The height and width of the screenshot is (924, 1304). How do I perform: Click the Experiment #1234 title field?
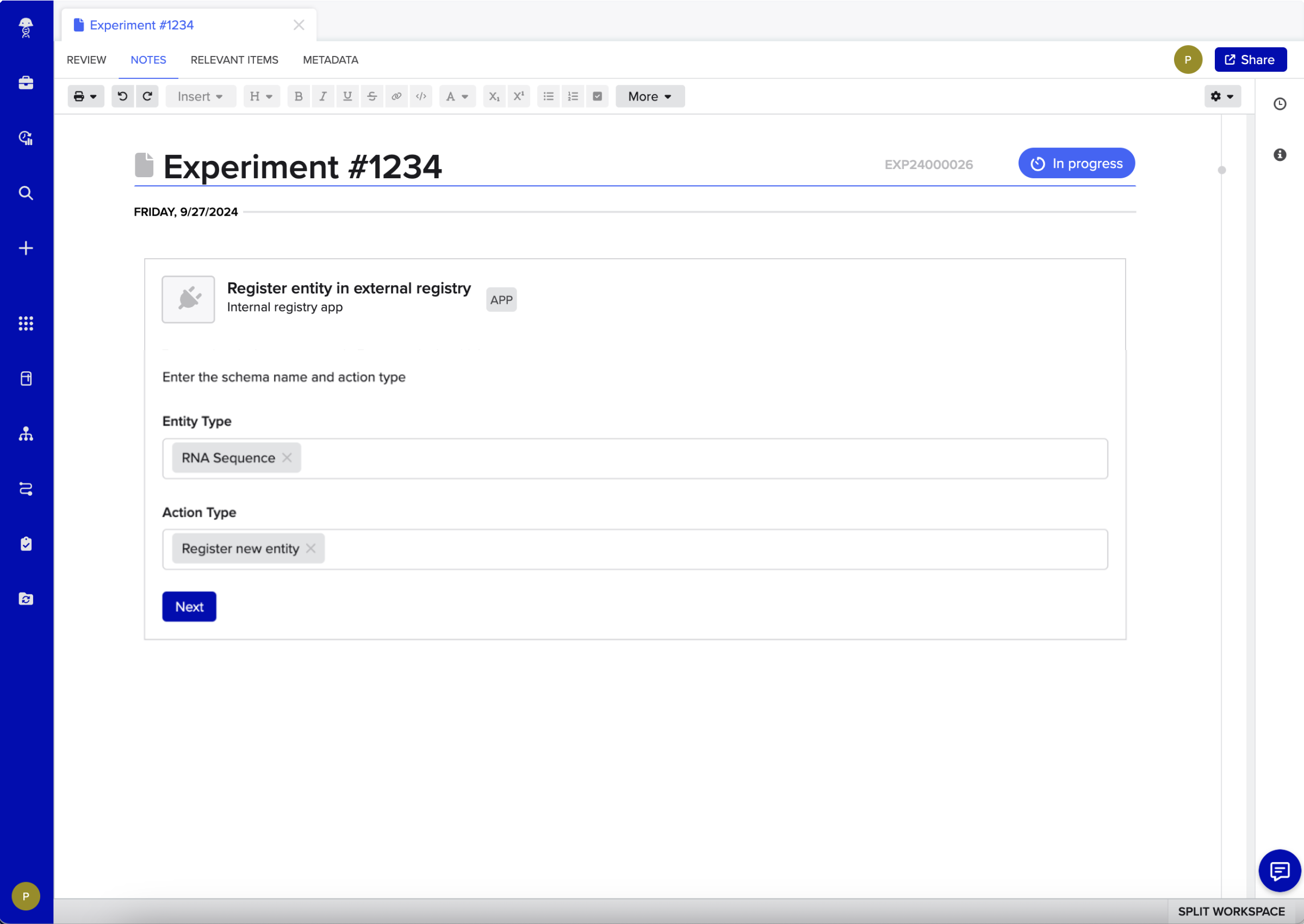(303, 167)
